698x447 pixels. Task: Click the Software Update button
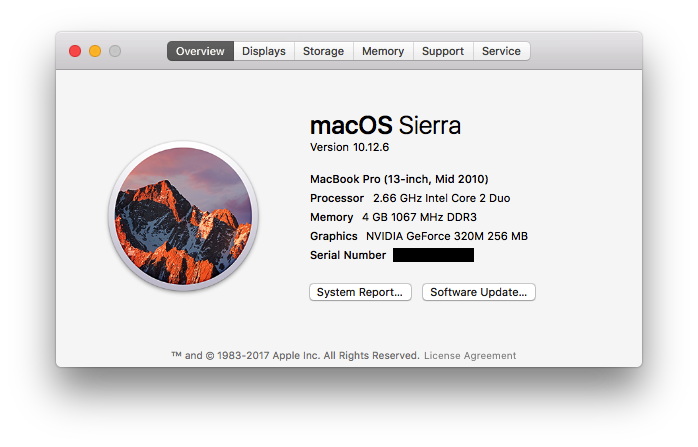coord(478,292)
